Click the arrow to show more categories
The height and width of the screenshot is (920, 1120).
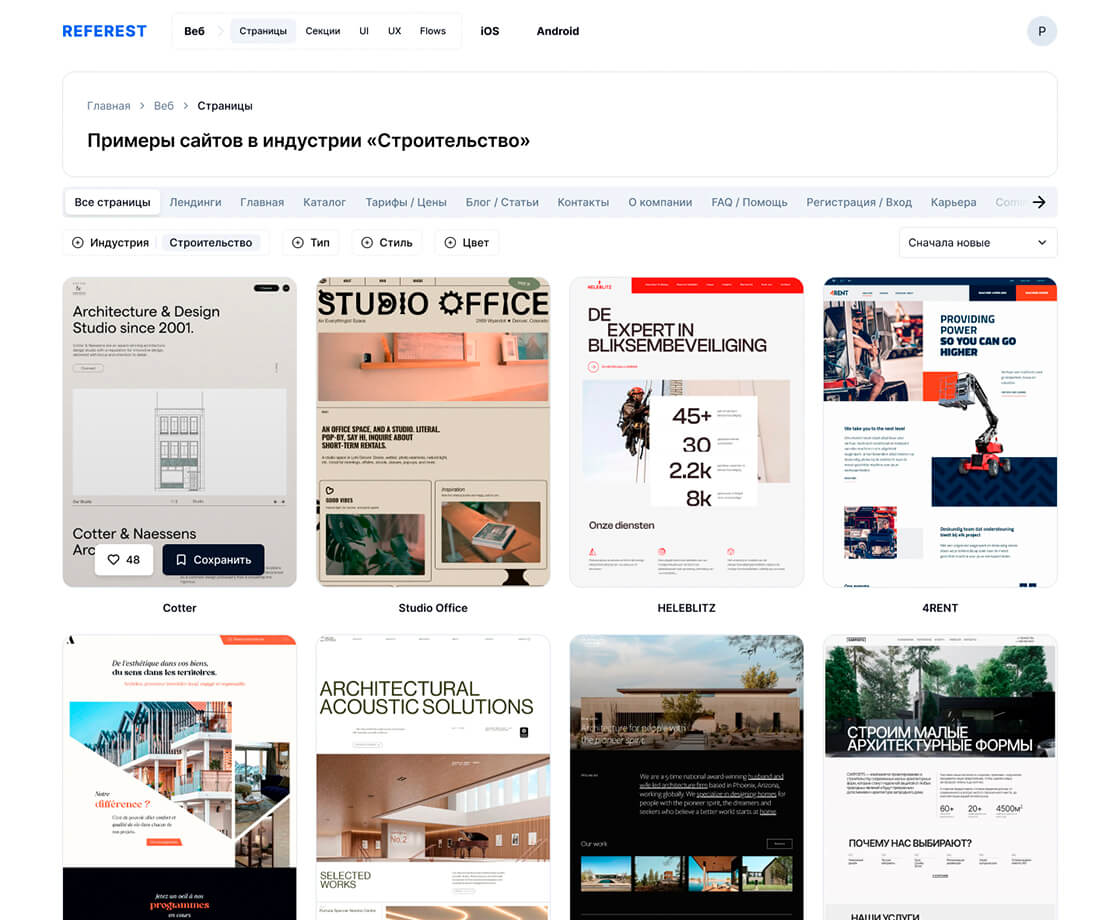[x=1039, y=202]
